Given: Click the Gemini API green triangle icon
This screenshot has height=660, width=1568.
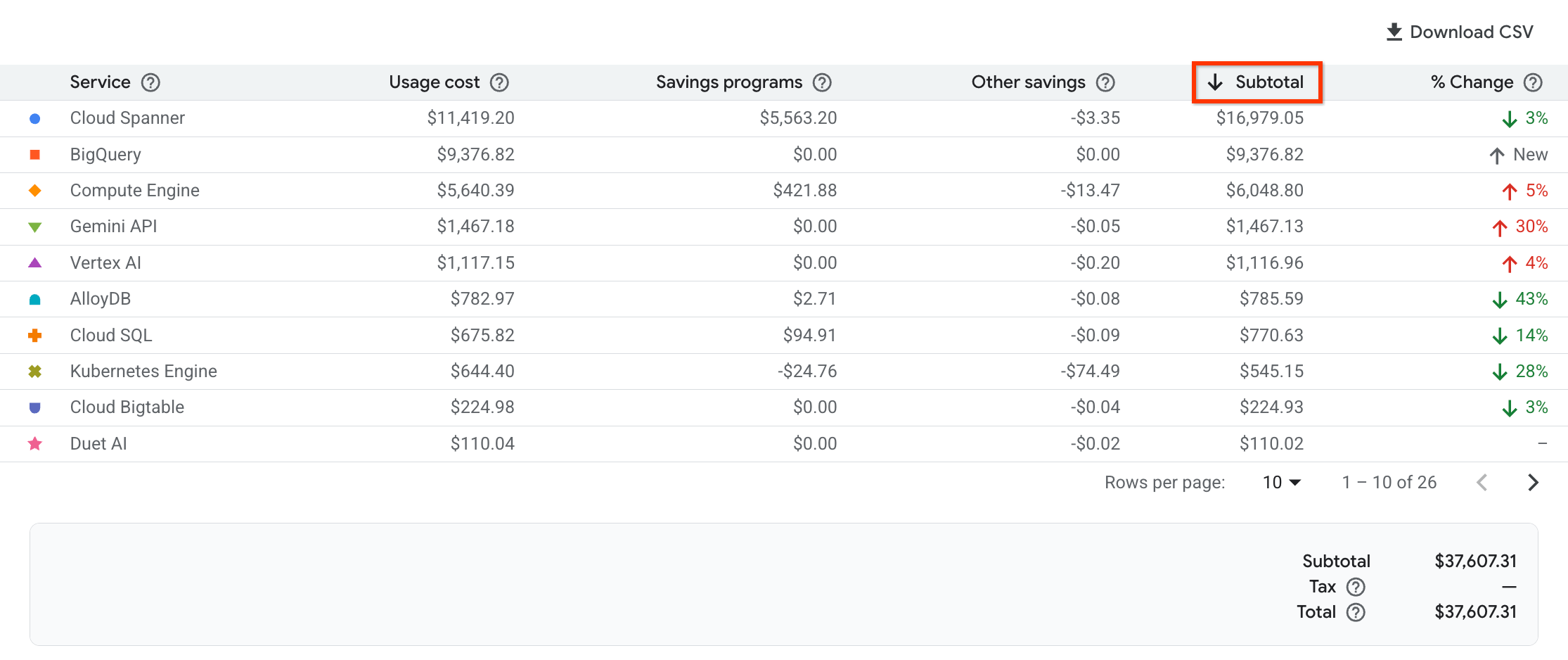Looking at the screenshot, I should [34, 227].
